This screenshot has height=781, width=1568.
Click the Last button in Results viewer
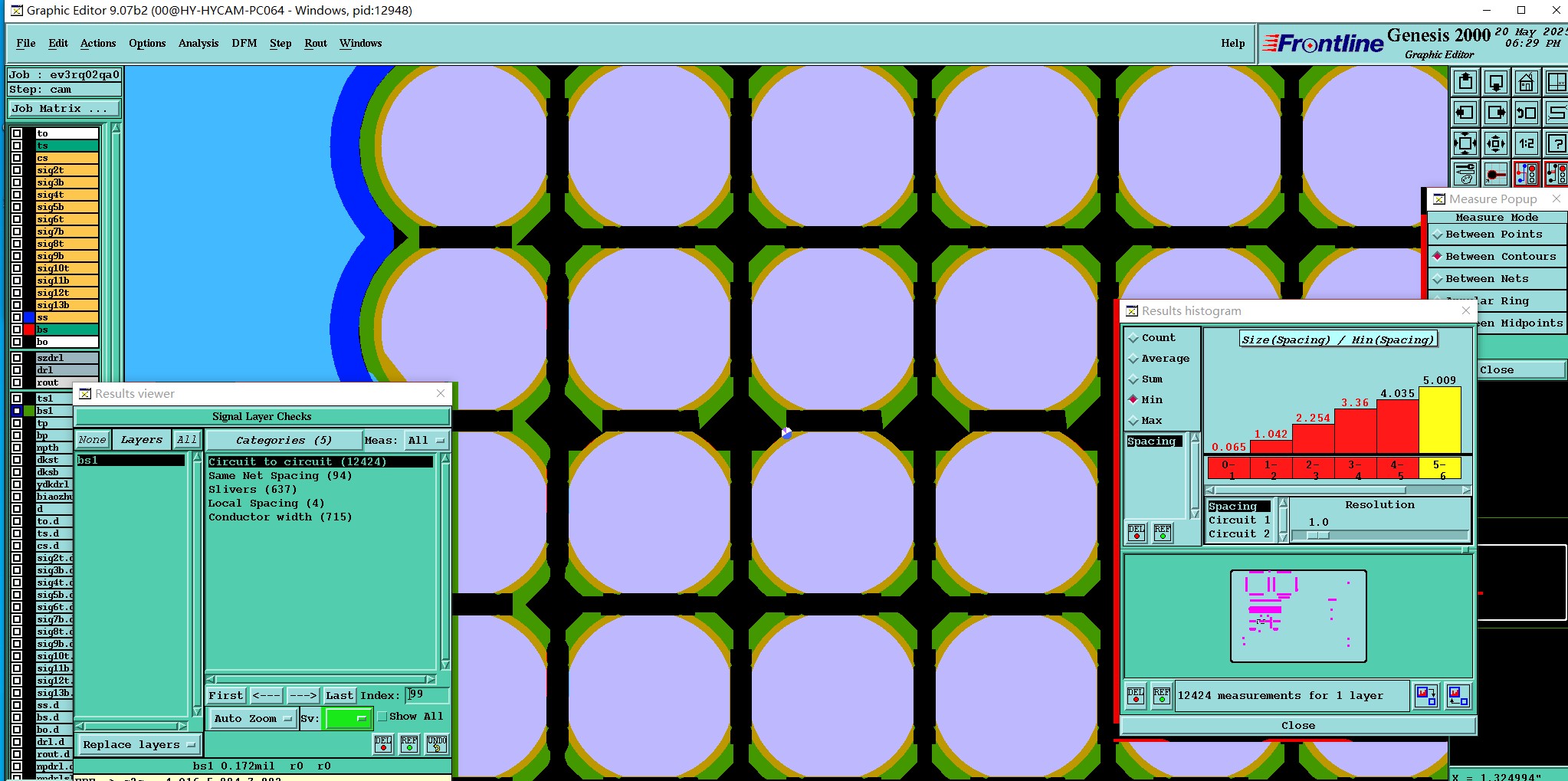[x=340, y=696]
